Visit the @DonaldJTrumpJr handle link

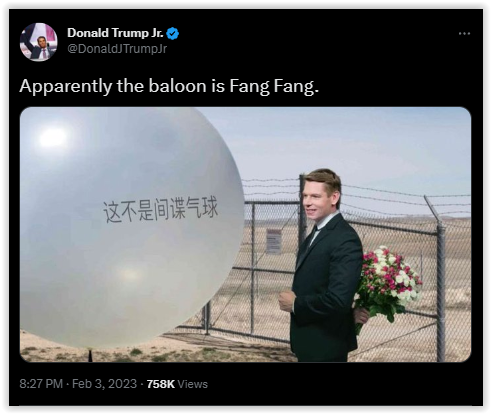click(x=117, y=49)
